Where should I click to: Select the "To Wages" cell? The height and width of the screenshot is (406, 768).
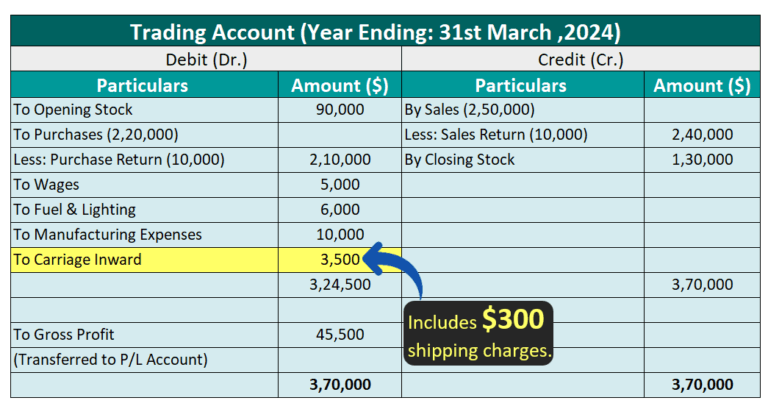tap(142, 185)
